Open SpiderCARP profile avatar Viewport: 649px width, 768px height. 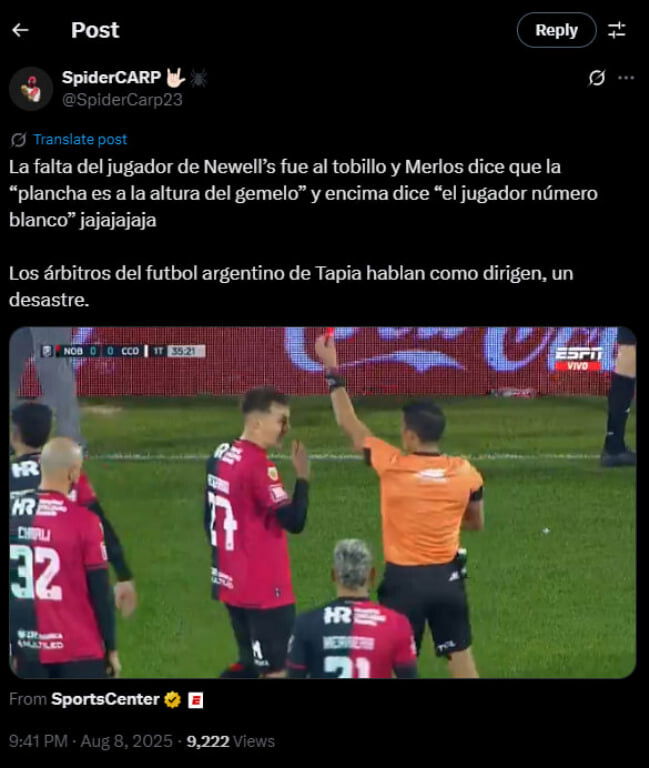(31, 89)
